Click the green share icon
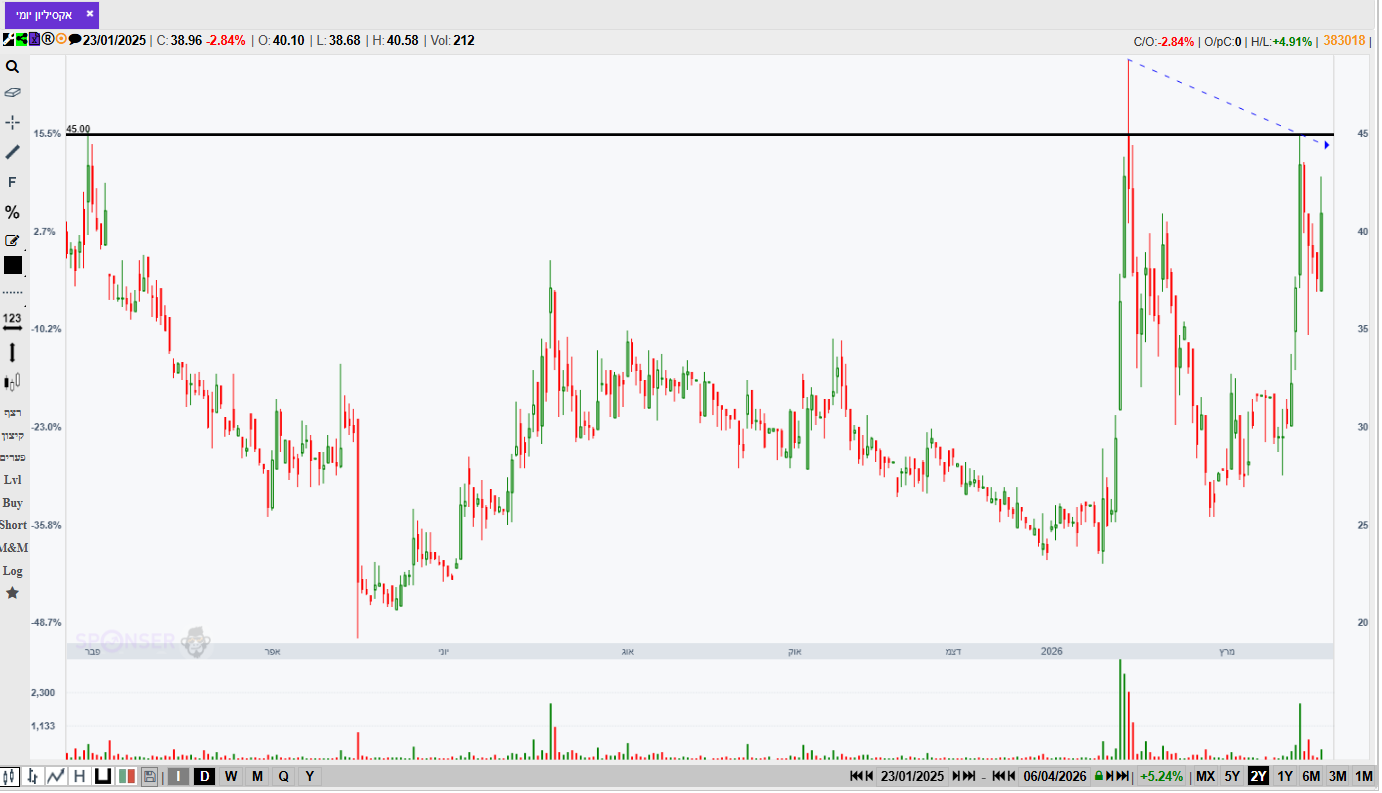Image resolution: width=1382 pixels, height=793 pixels. [21, 40]
